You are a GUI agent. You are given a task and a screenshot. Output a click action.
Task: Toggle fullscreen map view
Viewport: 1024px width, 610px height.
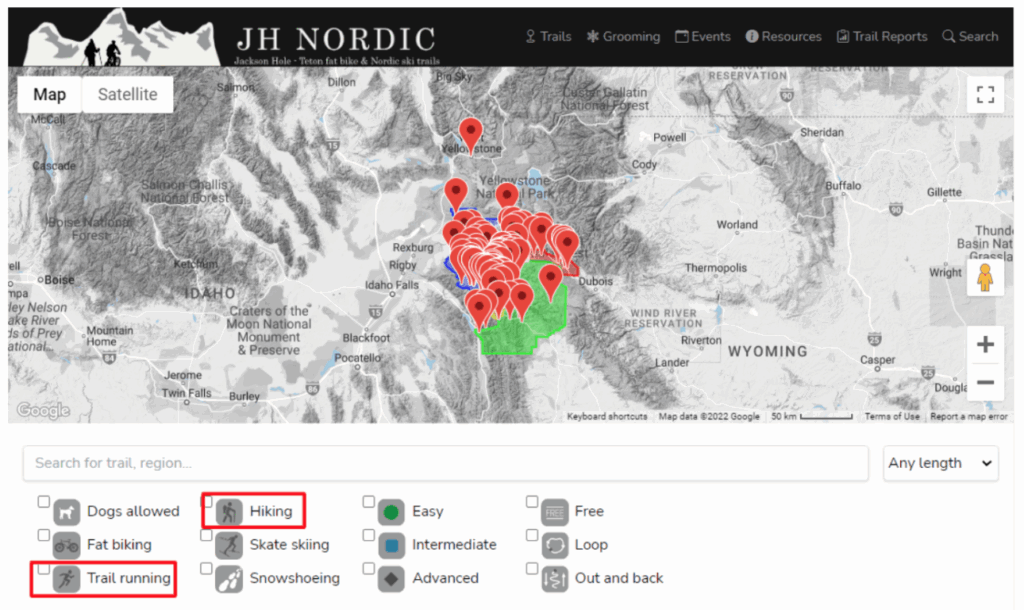[x=985, y=95]
